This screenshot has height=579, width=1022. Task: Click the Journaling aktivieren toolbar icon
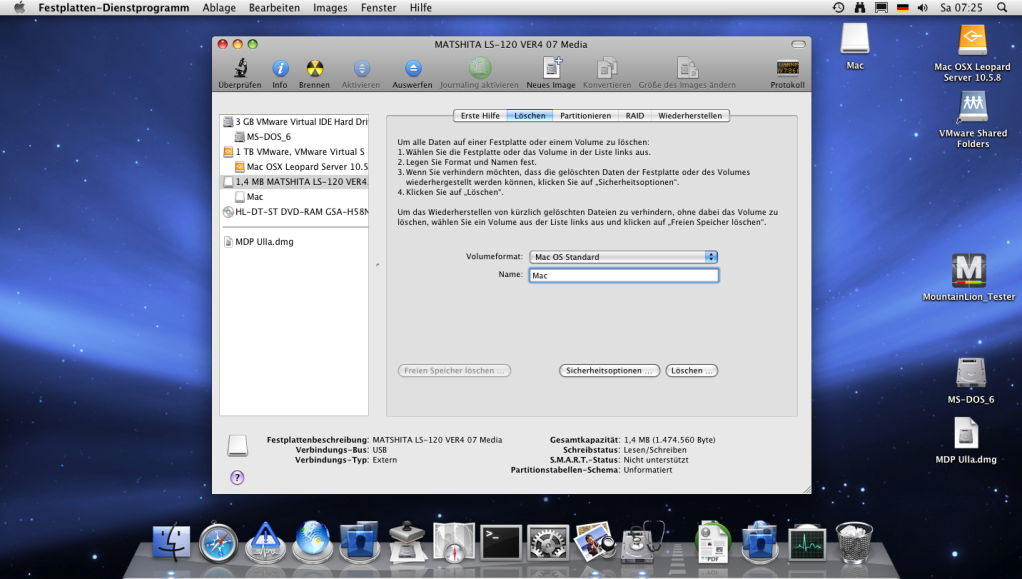click(480, 68)
